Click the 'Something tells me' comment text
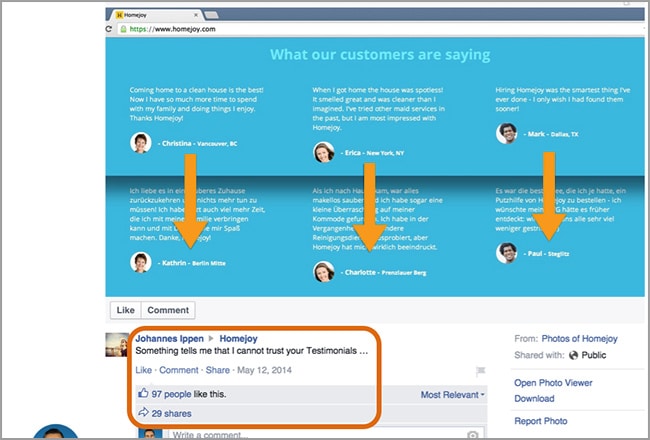Image resolution: width=650 pixels, height=440 pixels. tap(252, 351)
